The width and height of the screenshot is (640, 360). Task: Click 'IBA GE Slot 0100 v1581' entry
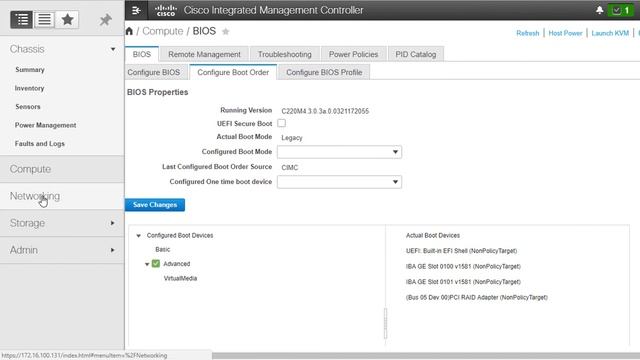pyautogui.click(x=463, y=267)
